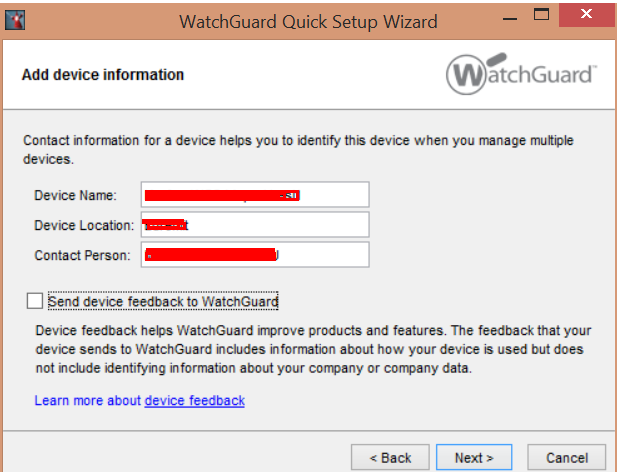617x472 pixels.
Task: Click the Add device information heading
Action: coord(103,74)
